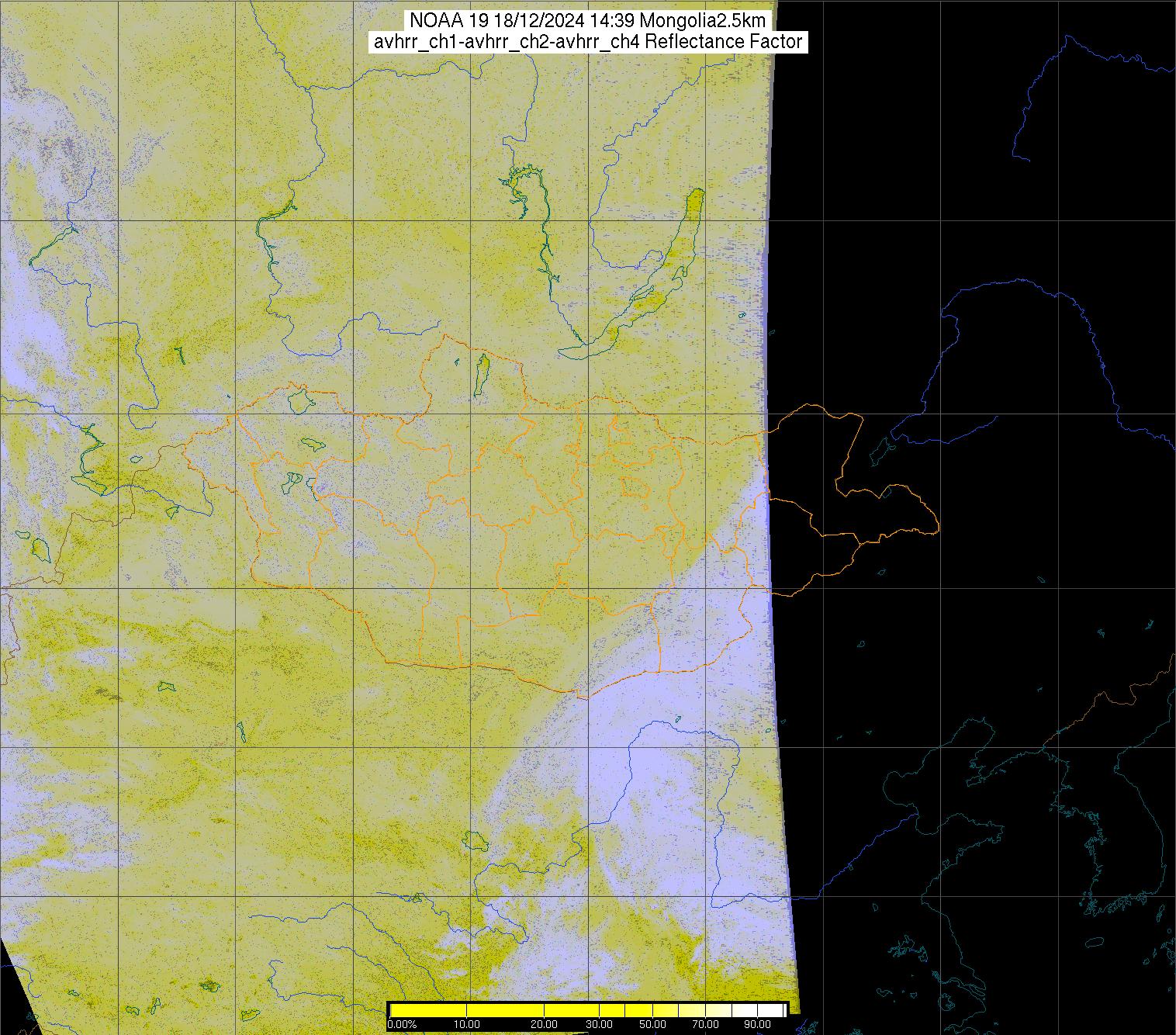The width and height of the screenshot is (1176, 1035).
Task: Click the small island outline south of Korea
Action: pyautogui.click(x=1092, y=943)
